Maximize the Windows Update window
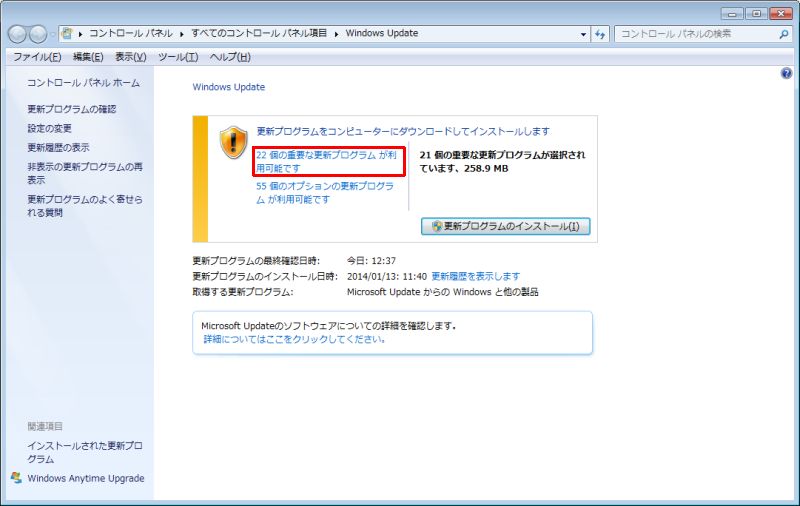The height and width of the screenshot is (506, 800). pyautogui.click(x=756, y=14)
